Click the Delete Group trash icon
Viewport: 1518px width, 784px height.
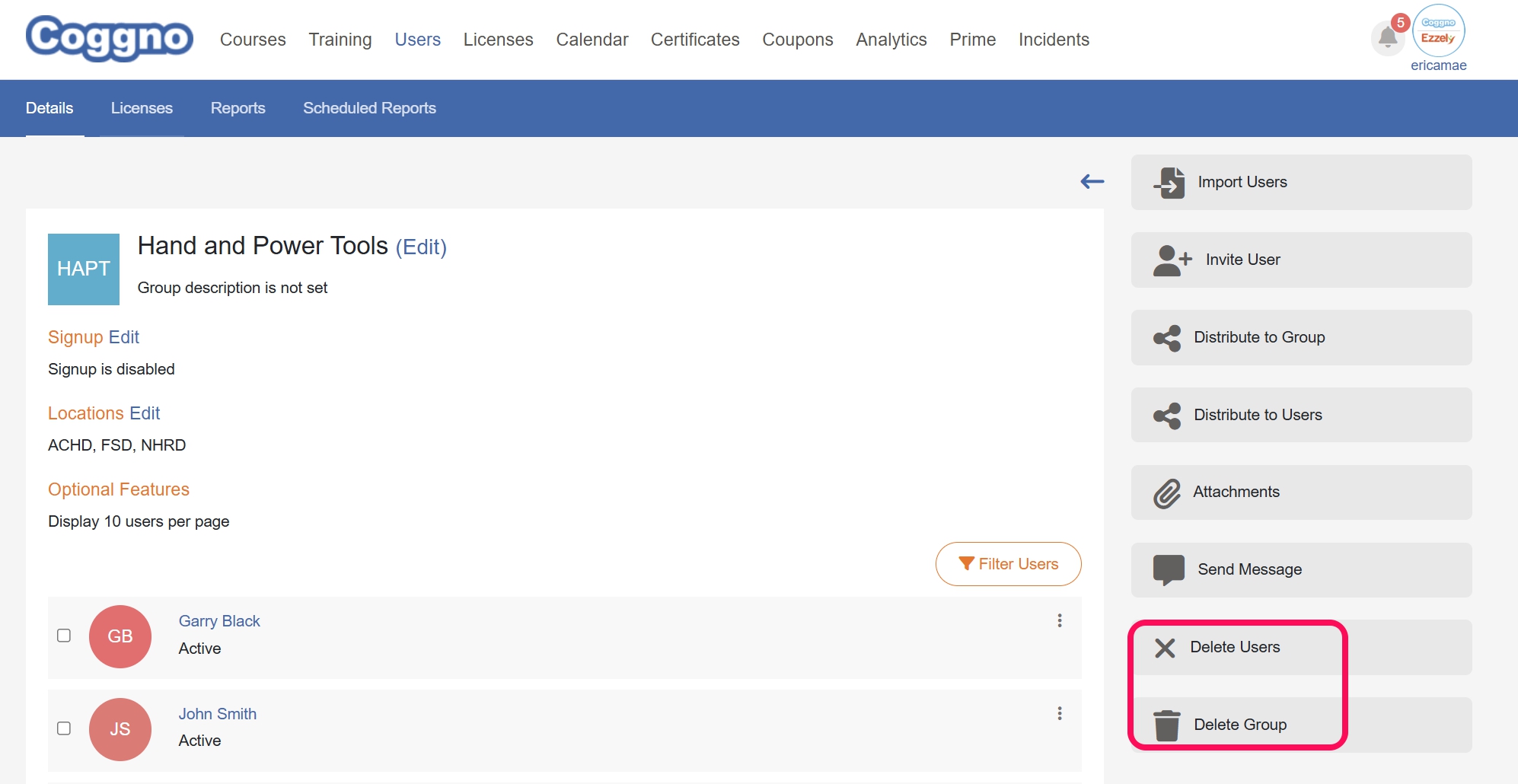[x=1166, y=725]
